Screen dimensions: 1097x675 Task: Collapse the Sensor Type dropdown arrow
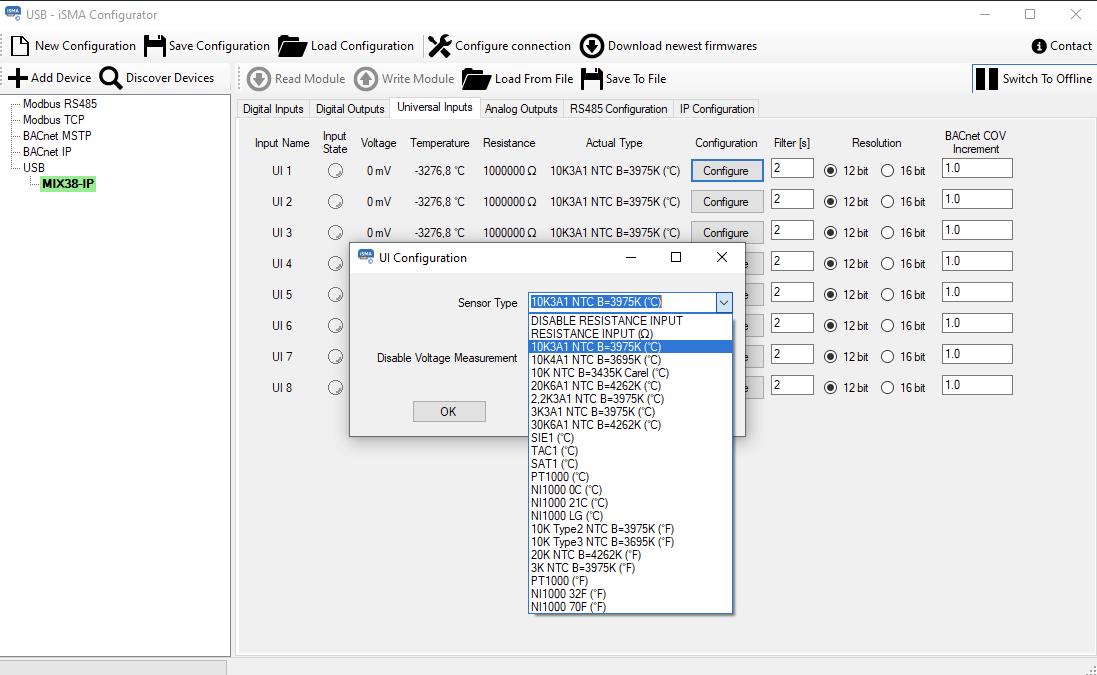724,302
